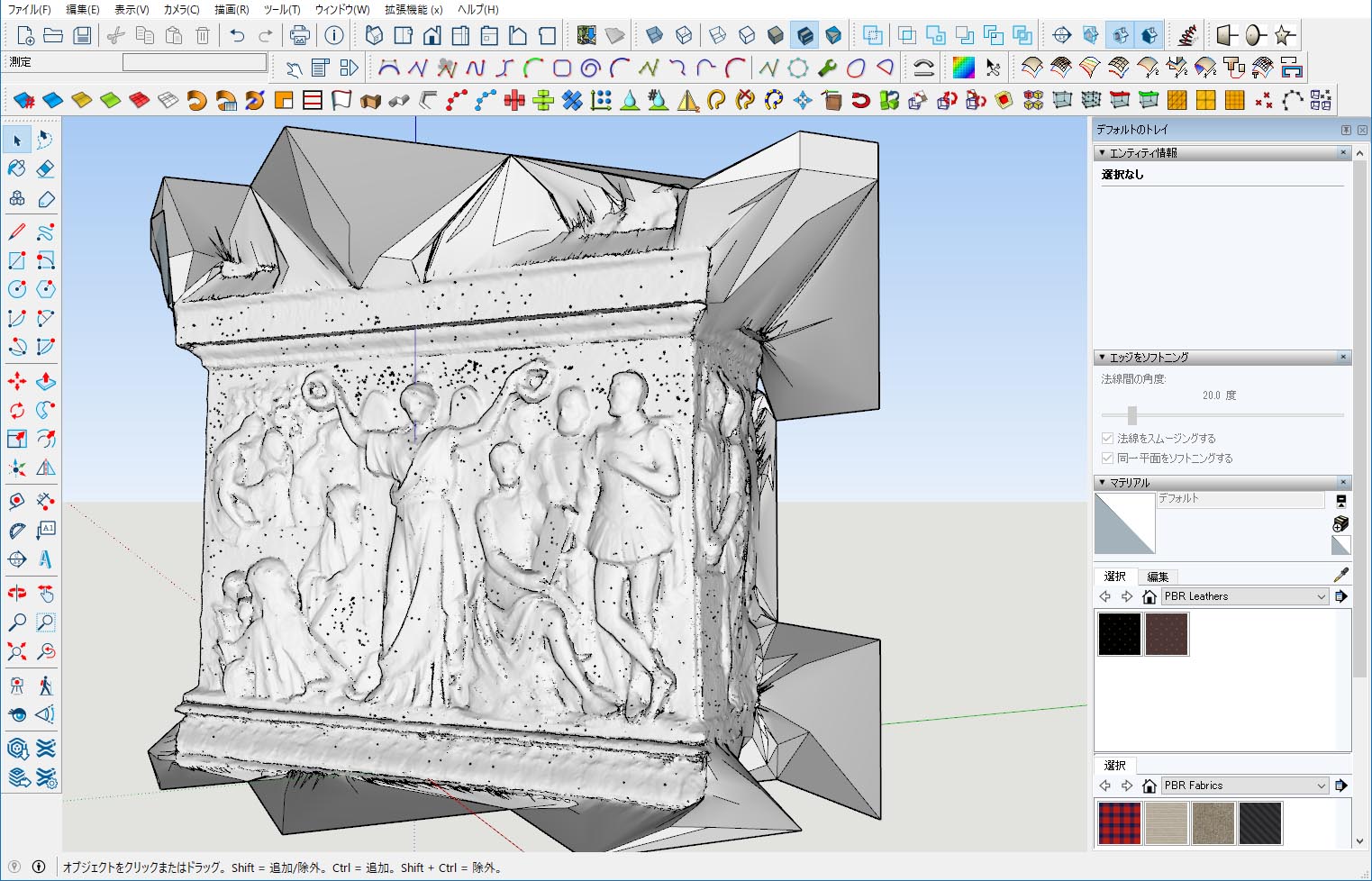Pick the Paint Bucket tool
Image resolution: width=1372 pixels, height=881 pixels.
16,168
